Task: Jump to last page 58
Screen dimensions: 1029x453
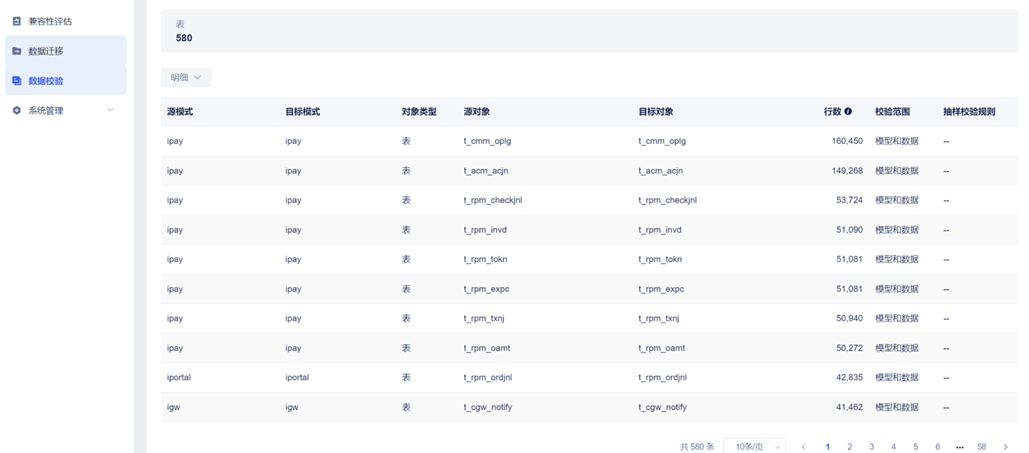Action: 982,446
